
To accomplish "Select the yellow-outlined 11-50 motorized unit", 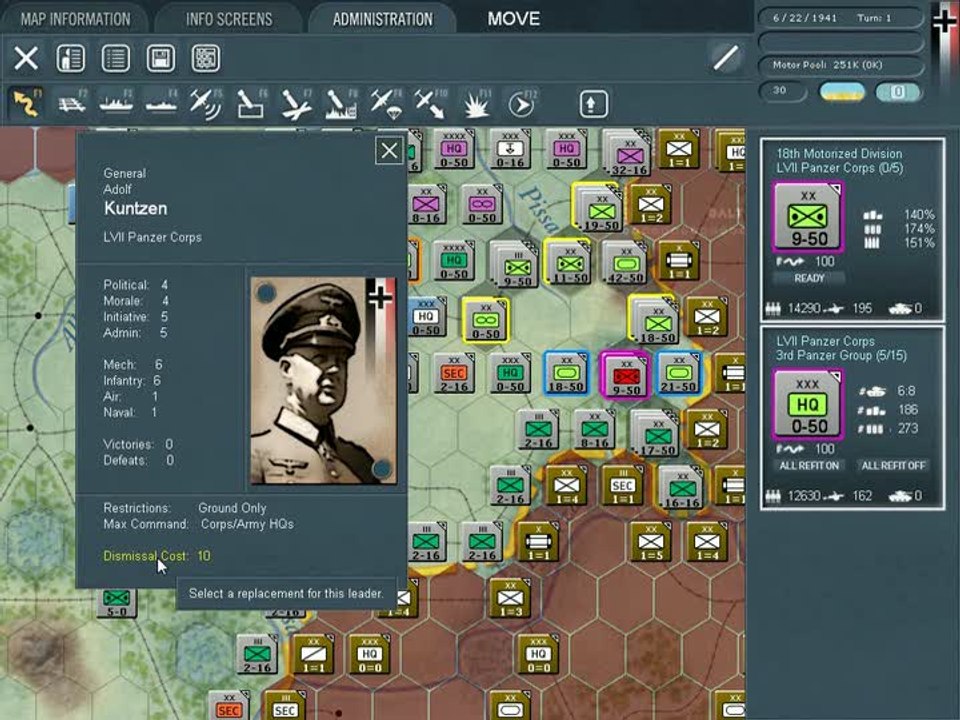I will [x=568, y=263].
